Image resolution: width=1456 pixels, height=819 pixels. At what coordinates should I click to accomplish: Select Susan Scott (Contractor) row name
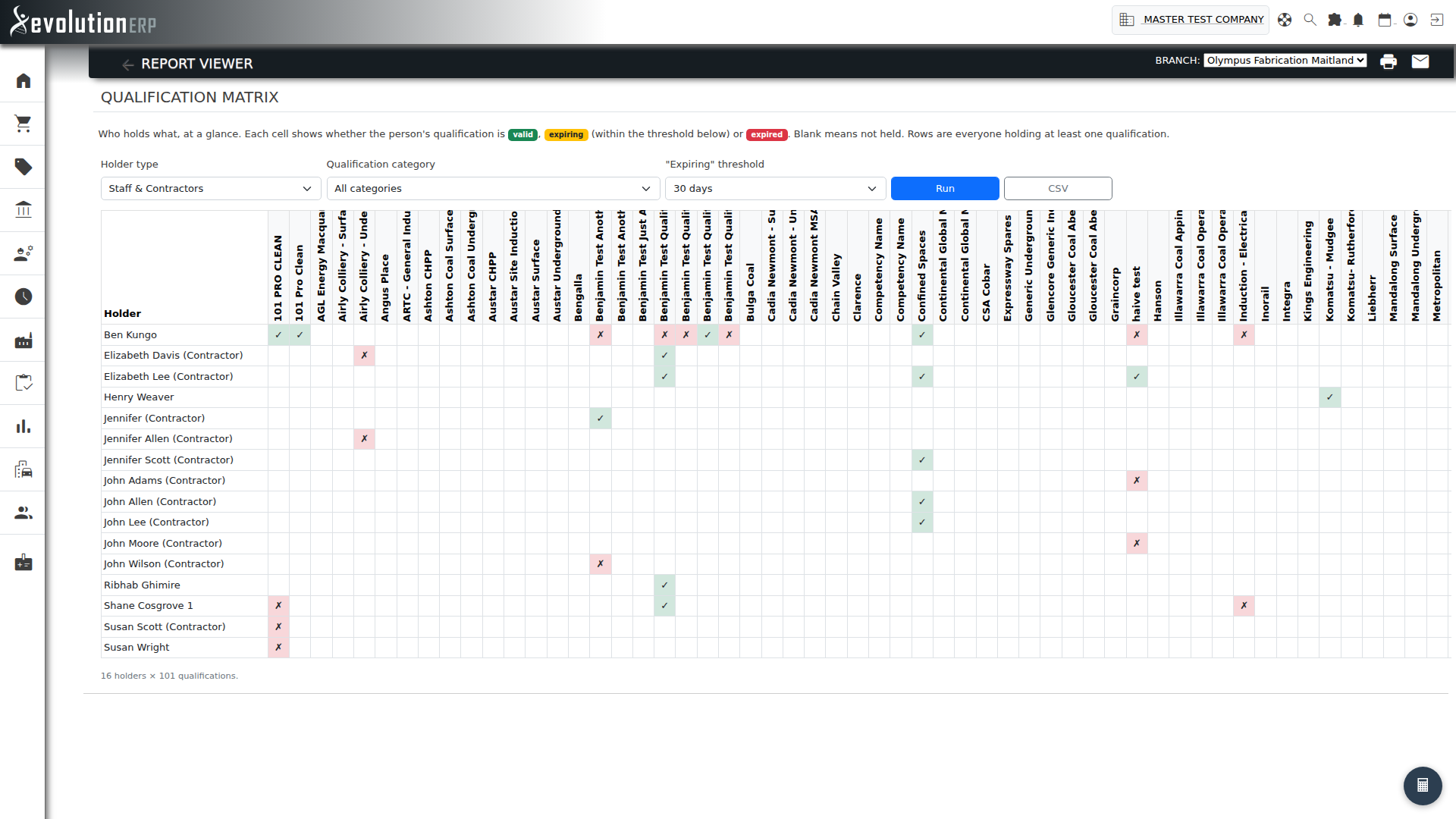pyautogui.click(x=165, y=627)
